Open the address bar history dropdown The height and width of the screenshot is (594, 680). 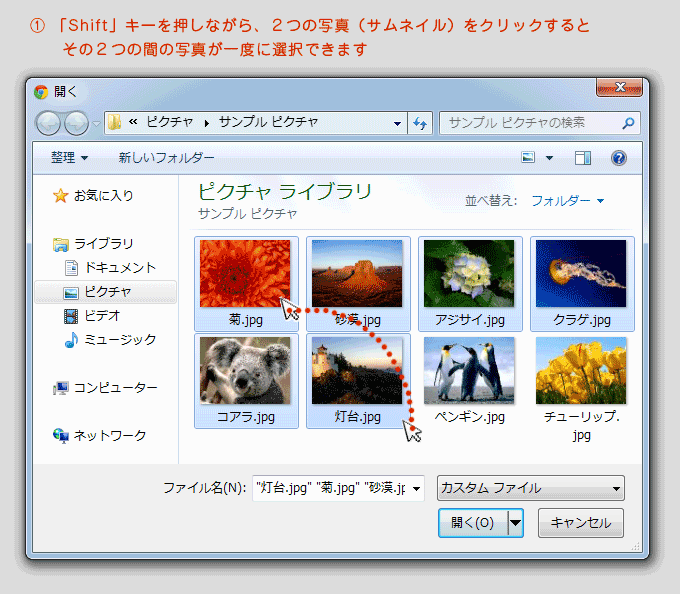pos(397,124)
